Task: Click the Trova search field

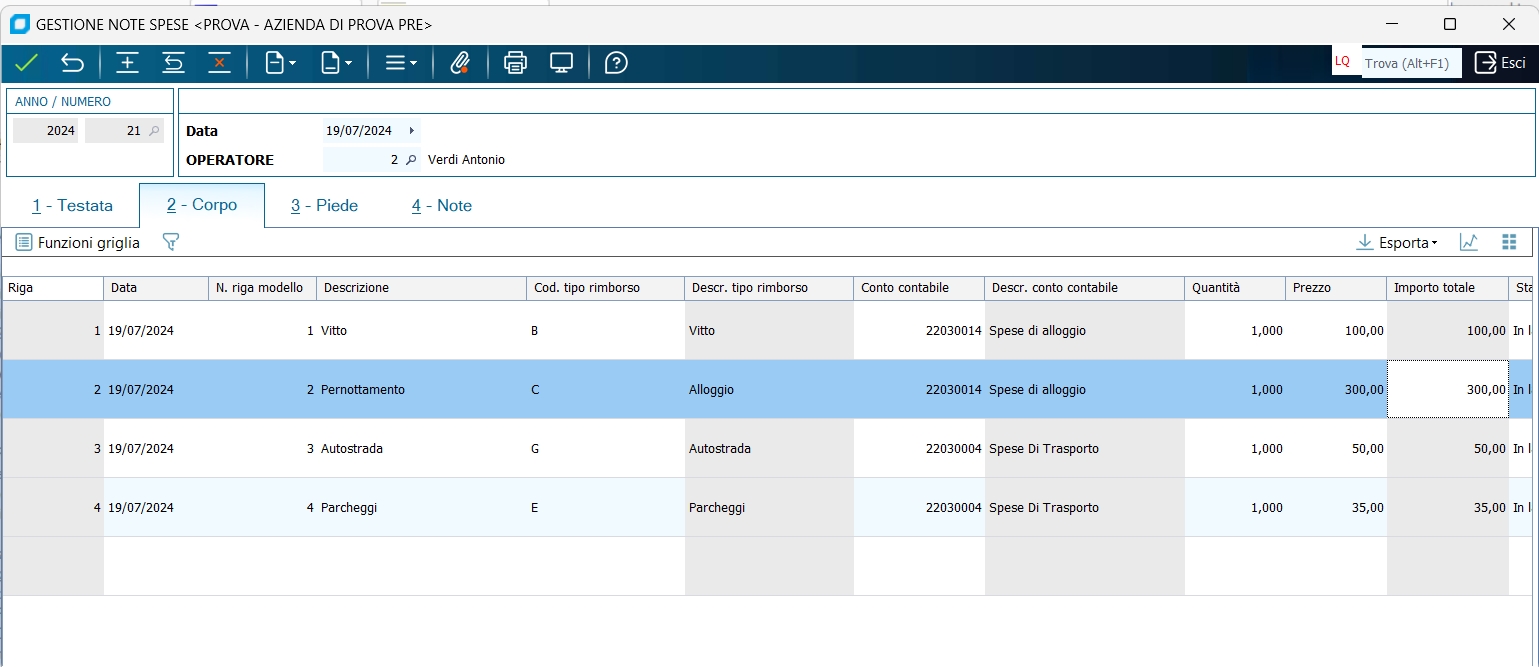Action: [1410, 63]
